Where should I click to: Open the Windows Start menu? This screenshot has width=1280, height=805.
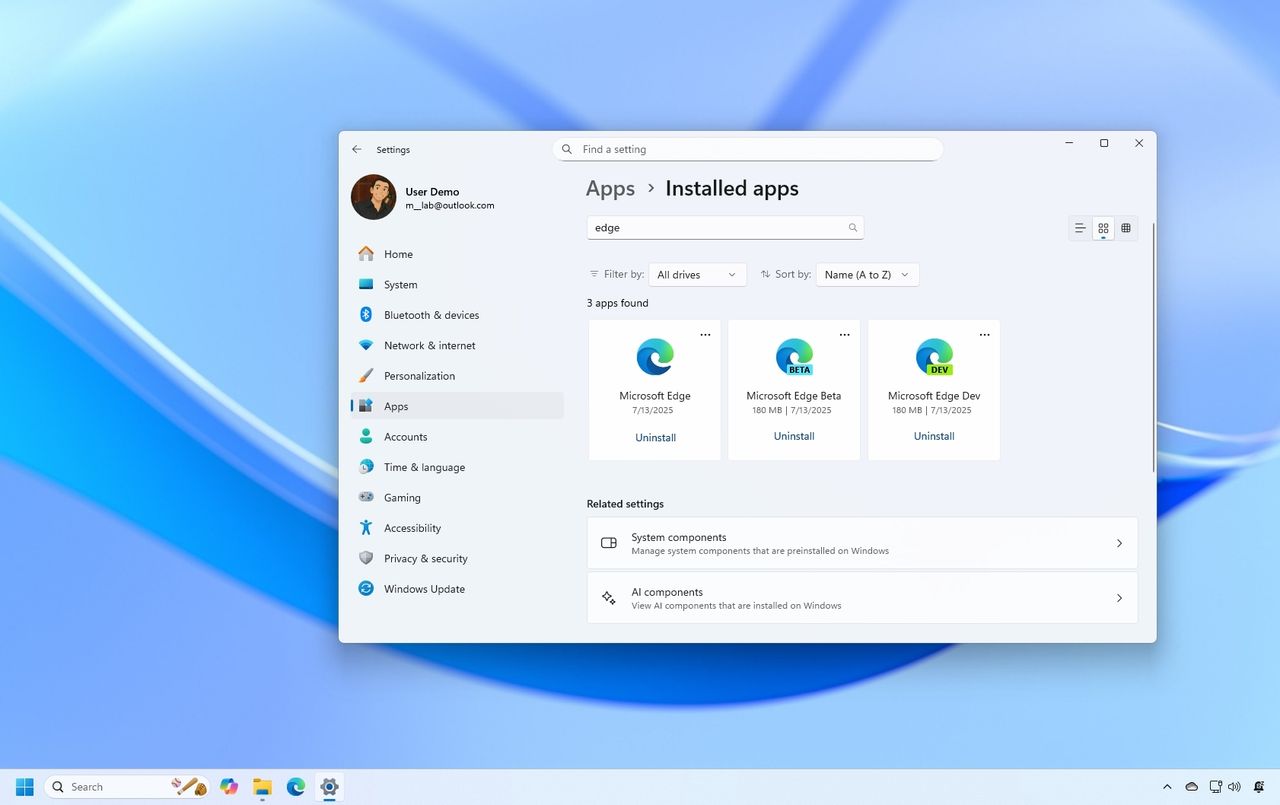pos(25,787)
